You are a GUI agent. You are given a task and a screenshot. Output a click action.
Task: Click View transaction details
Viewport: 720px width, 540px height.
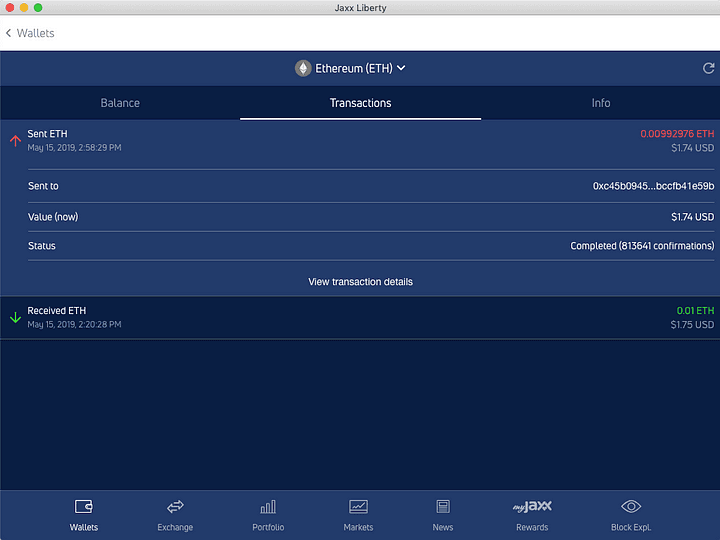click(360, 282)
